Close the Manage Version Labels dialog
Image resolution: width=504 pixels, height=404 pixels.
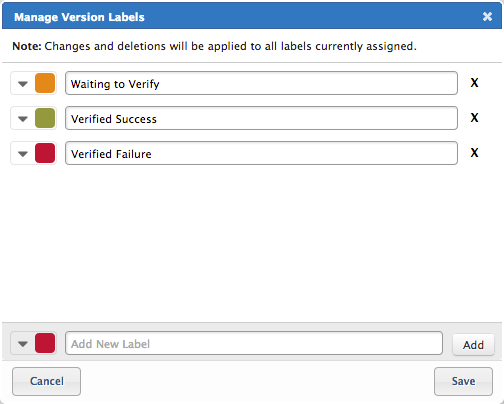pos(487,16)
